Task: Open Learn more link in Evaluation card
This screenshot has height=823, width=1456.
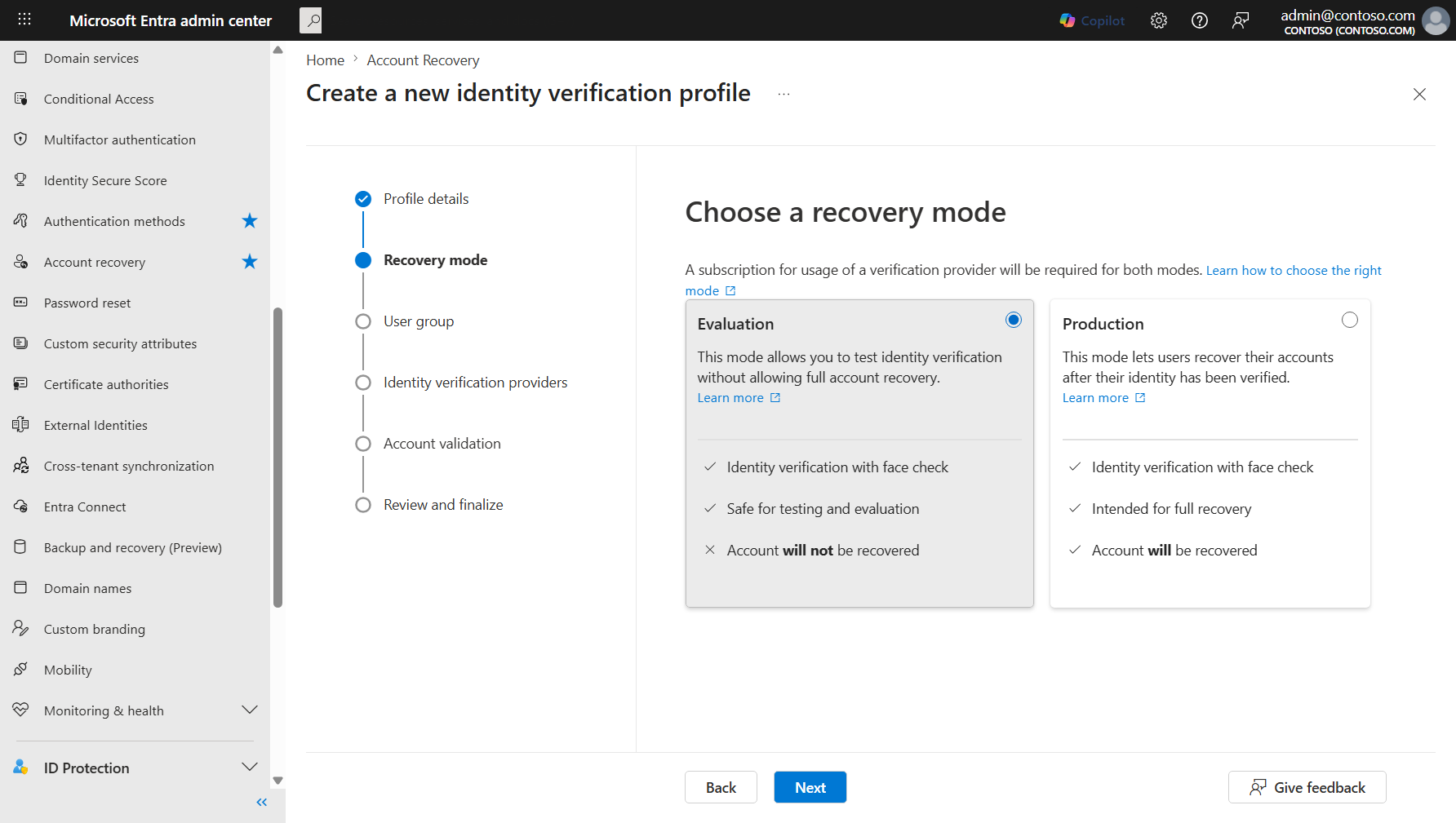Action: pos(739,398)
